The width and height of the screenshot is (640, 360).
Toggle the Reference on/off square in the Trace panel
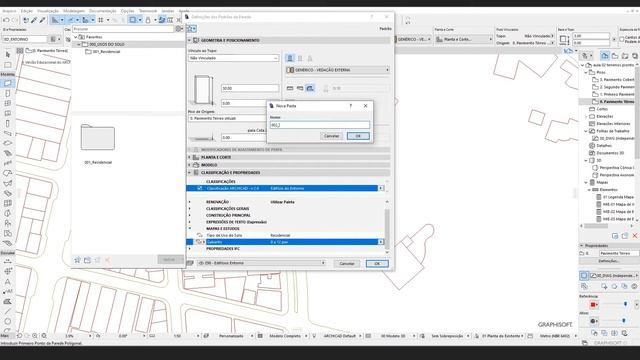584,276
